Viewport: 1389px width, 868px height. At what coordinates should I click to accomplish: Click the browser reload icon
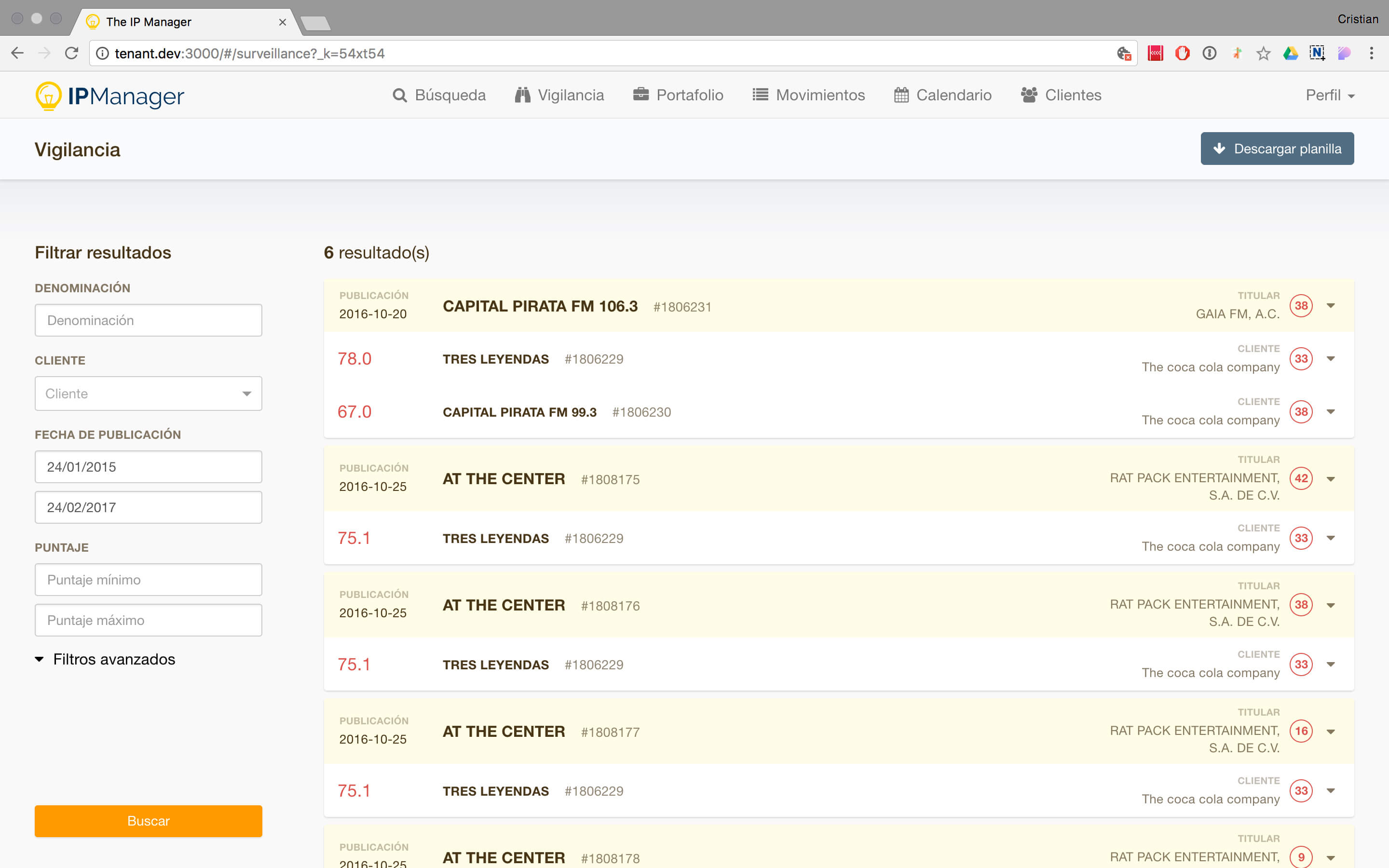pos(71,54)
